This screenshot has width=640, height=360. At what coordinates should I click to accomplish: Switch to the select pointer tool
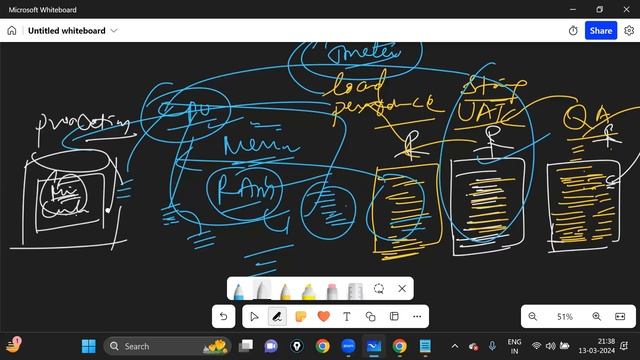[x=254, y=316]
